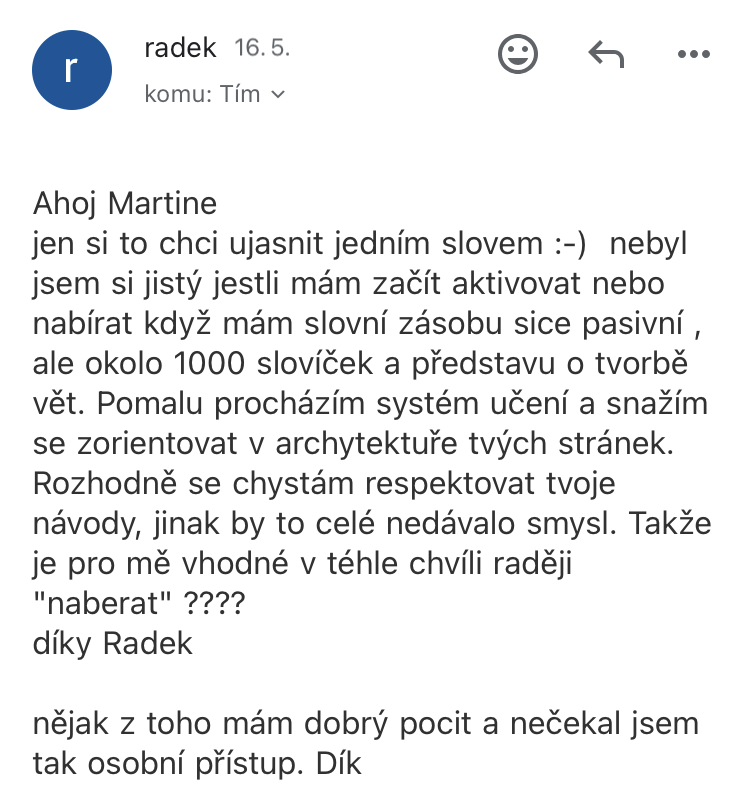Click the question marks after "naberat"
The image size is (750, 794).
214,603
